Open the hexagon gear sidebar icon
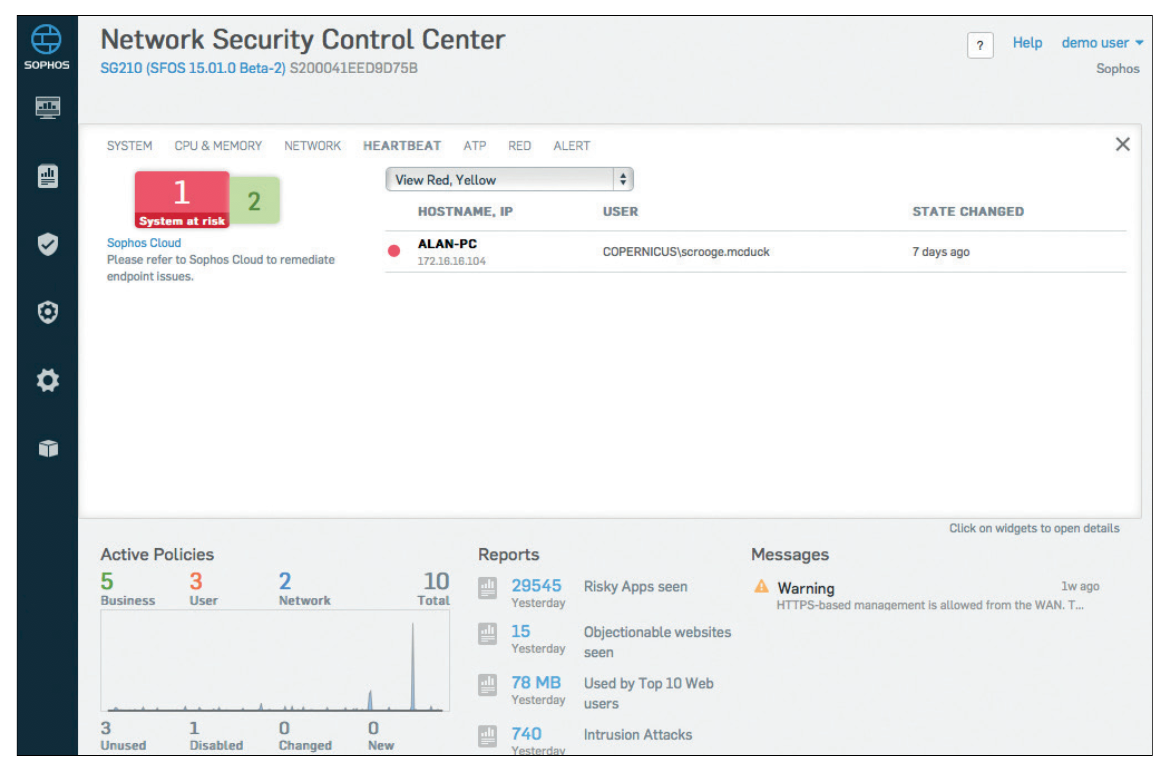 48,312
